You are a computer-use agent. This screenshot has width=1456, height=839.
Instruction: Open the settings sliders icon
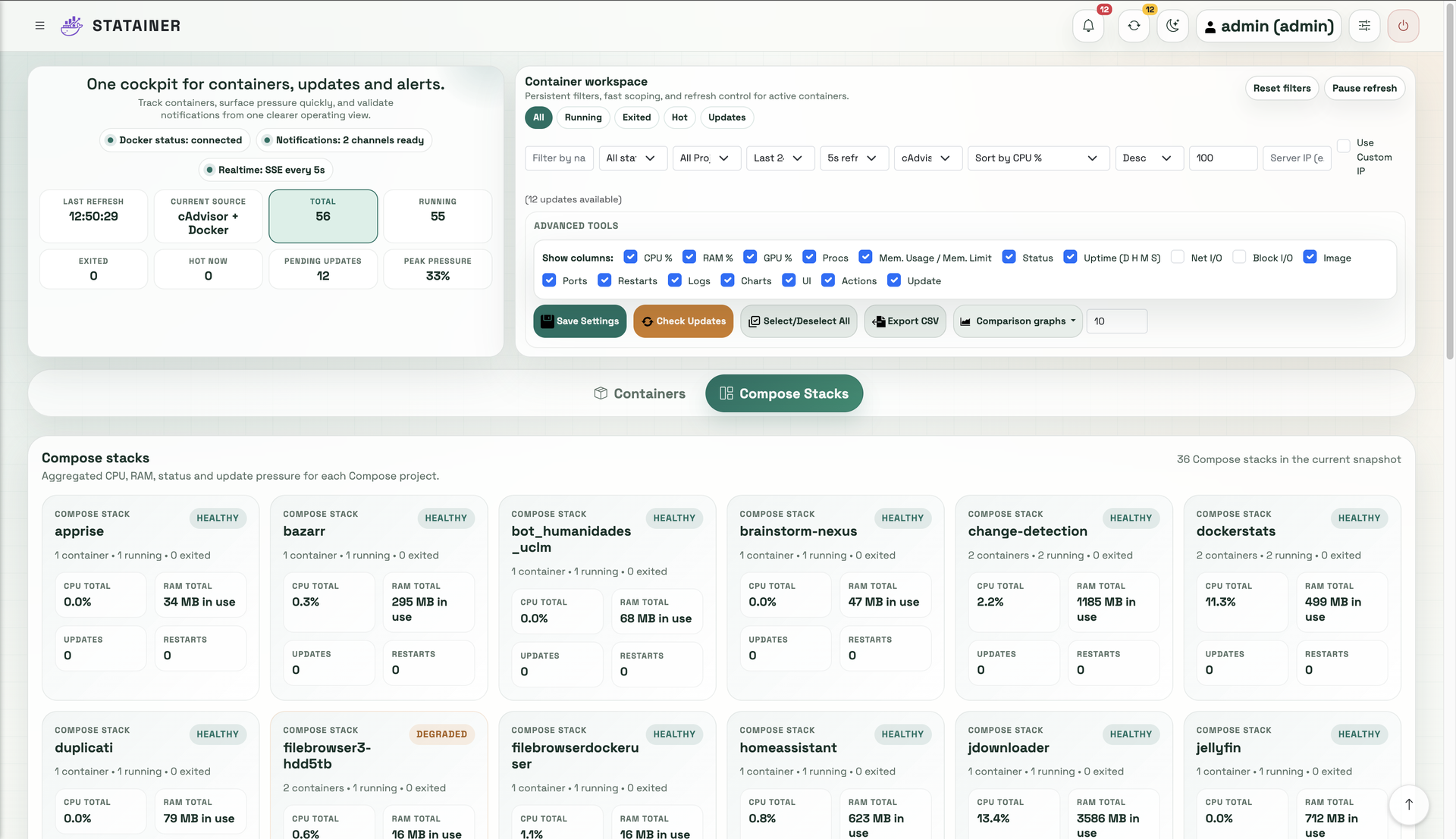tap(1364, 26)
